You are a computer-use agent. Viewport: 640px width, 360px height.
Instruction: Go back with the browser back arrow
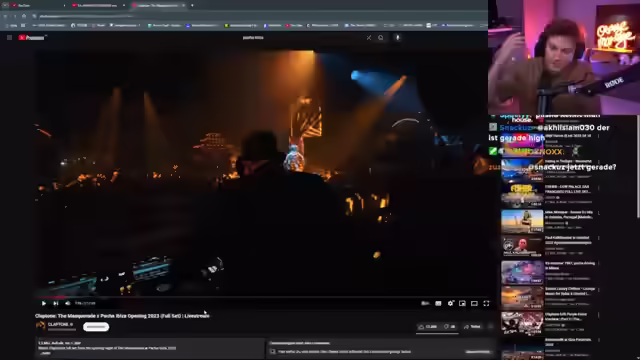coord(5,16)
